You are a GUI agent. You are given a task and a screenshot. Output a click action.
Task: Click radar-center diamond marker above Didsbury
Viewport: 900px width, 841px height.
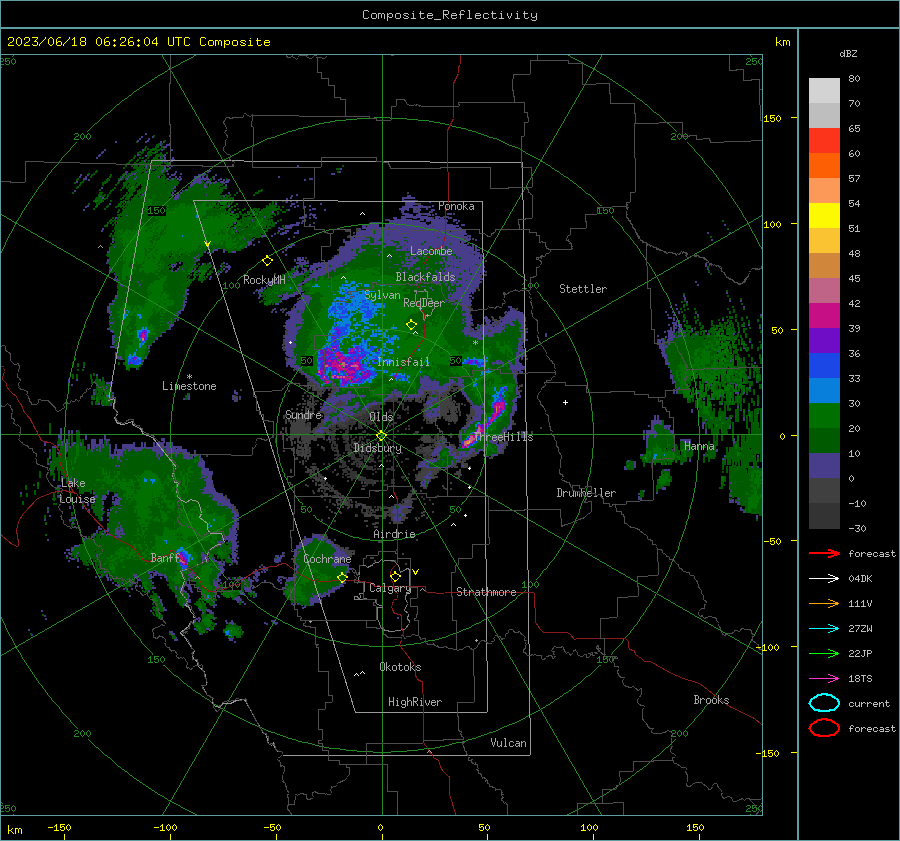coord(381,436)
